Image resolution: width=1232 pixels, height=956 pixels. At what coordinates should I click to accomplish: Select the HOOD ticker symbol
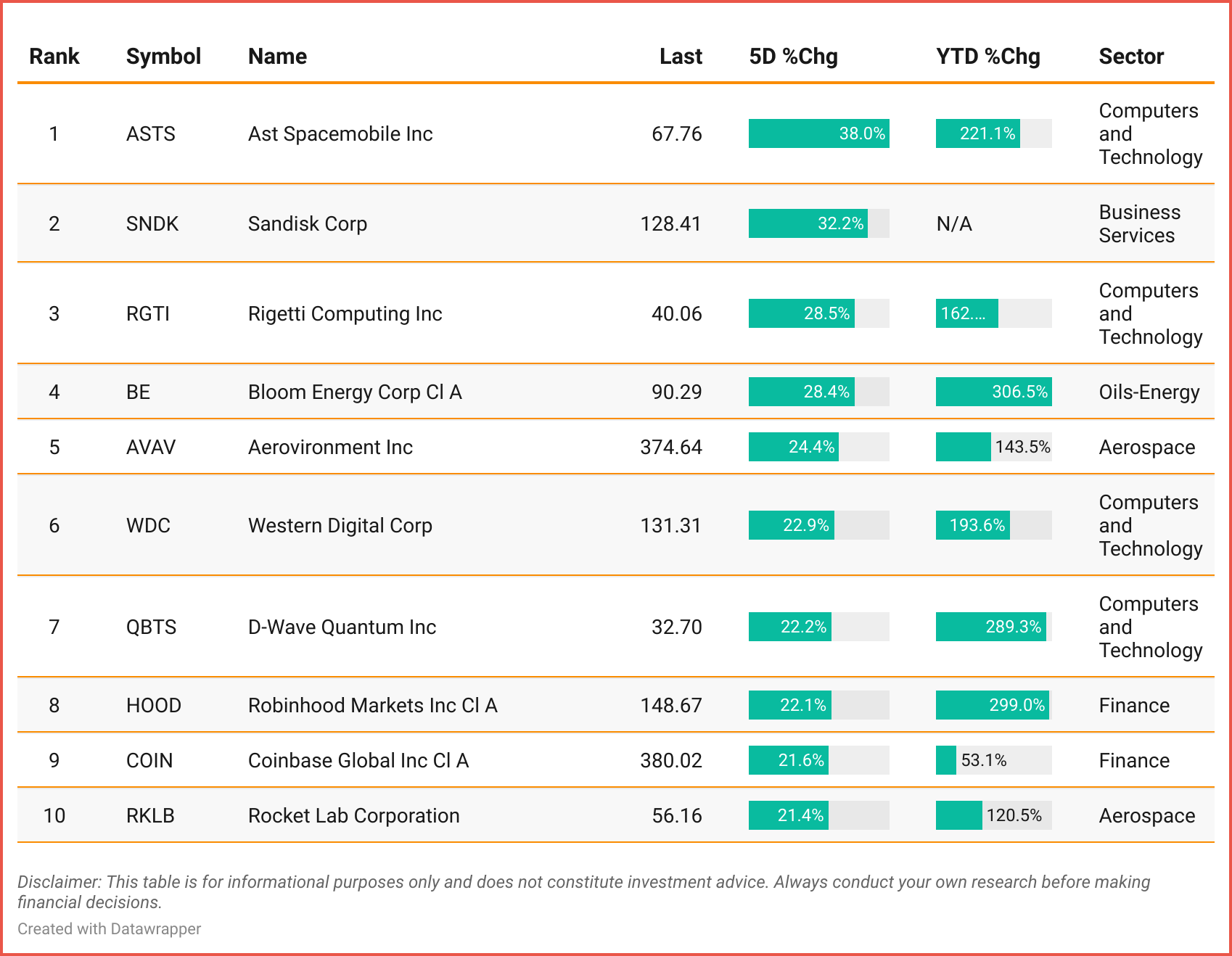(x=153, y=706)
